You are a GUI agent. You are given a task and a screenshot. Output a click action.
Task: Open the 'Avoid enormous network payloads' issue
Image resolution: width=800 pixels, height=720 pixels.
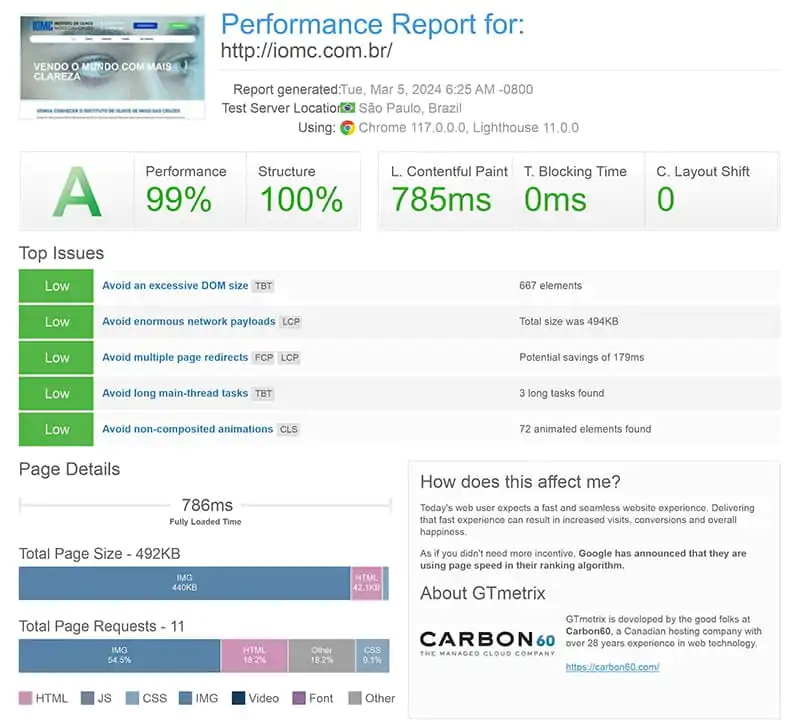tap(188, 322)
